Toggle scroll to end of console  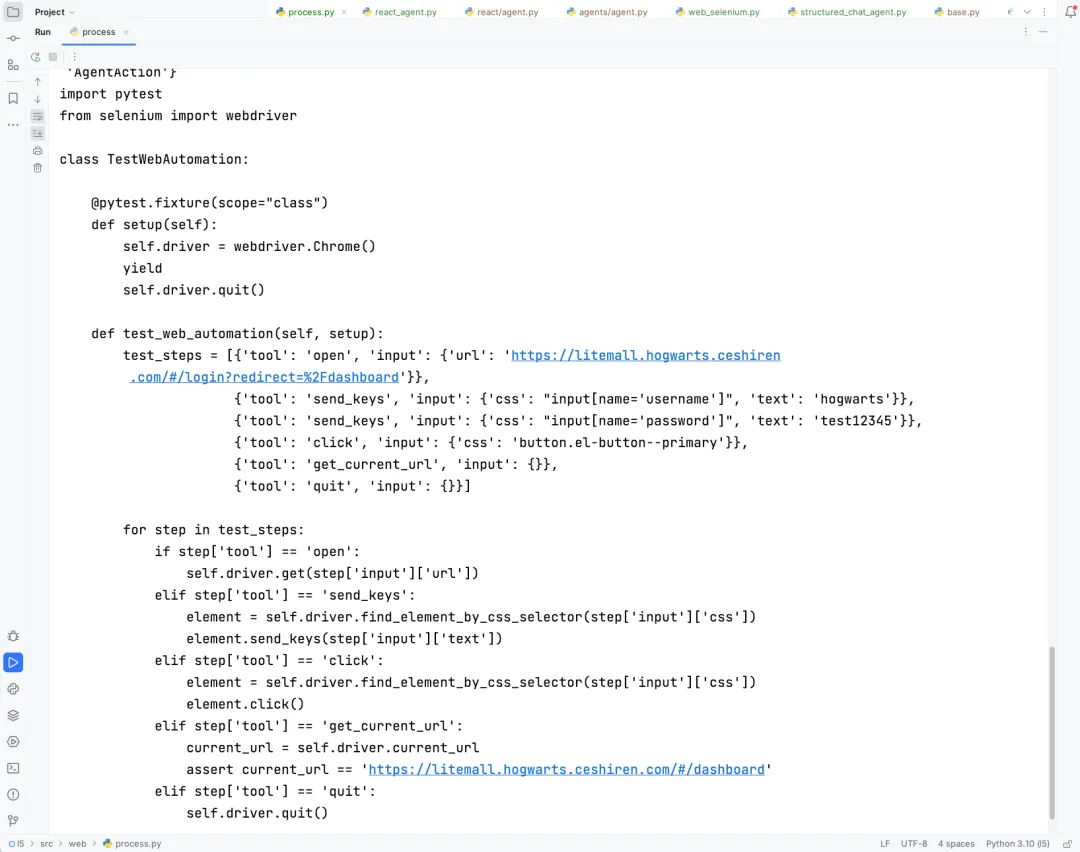click(x=38, y=134)
